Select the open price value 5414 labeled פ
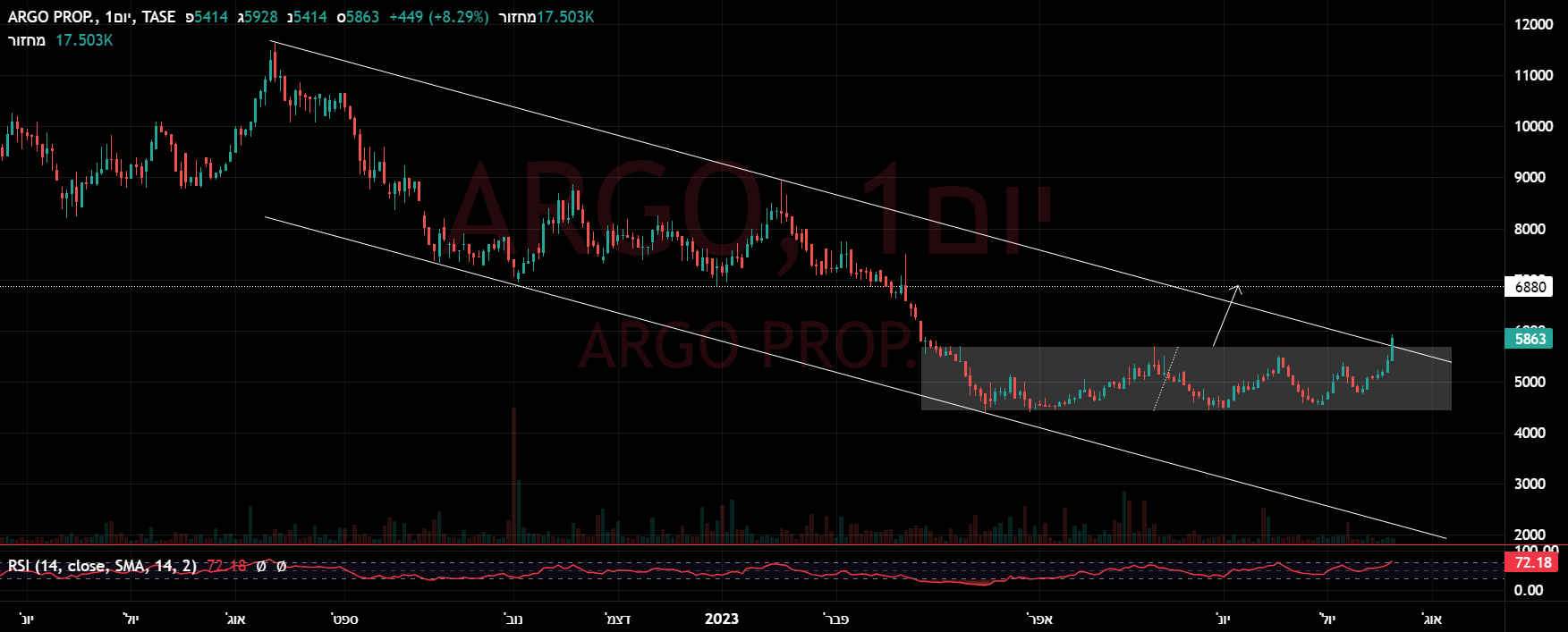The height and width of the screenshot is (632, 1568). coord(207,17)
